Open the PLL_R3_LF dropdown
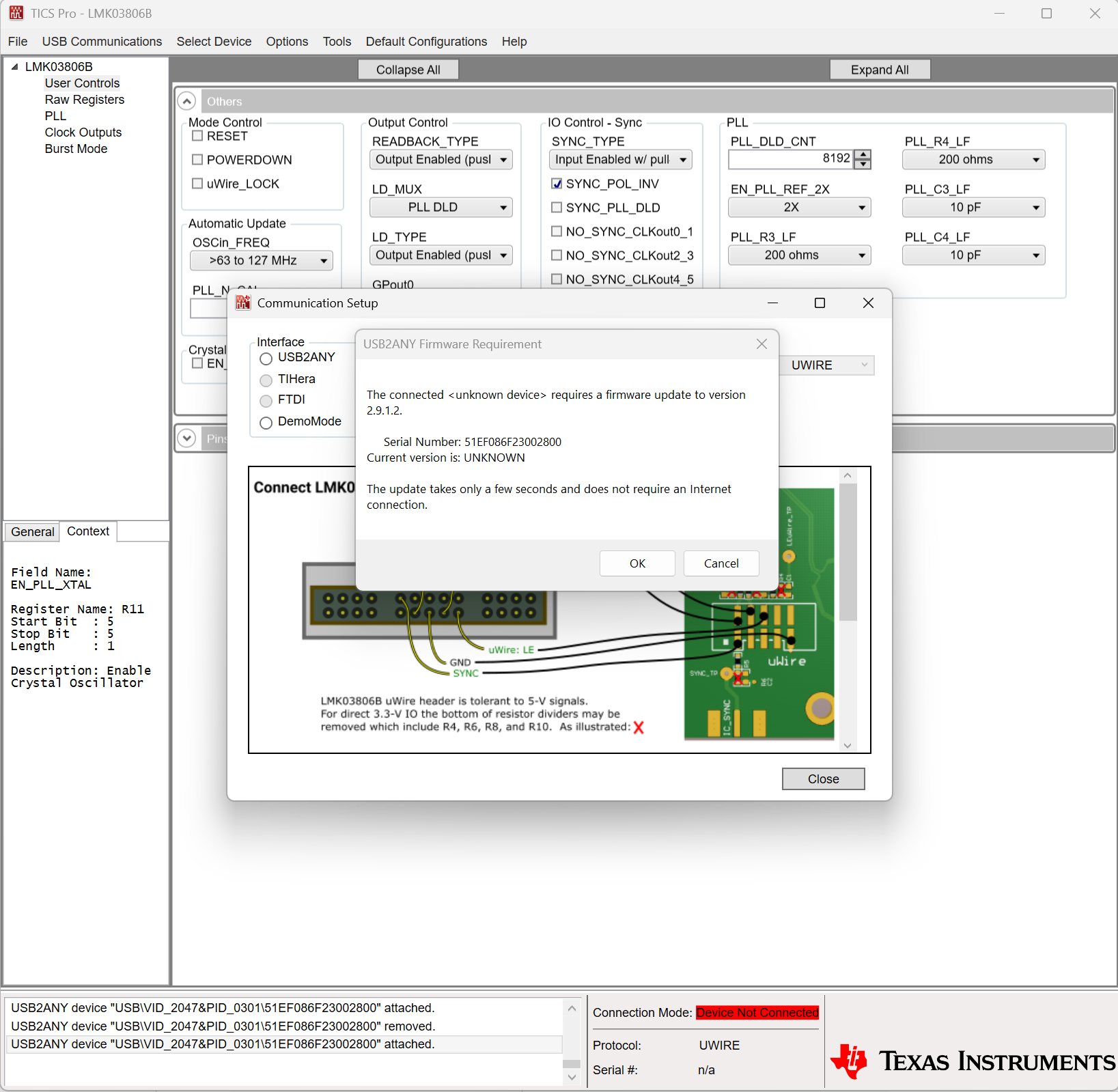 (800, 255)
